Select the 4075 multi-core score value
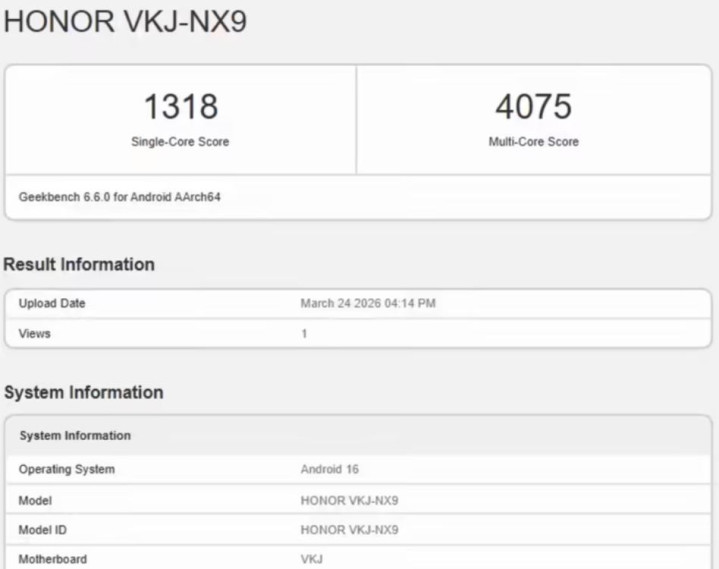 click(533, 106)
